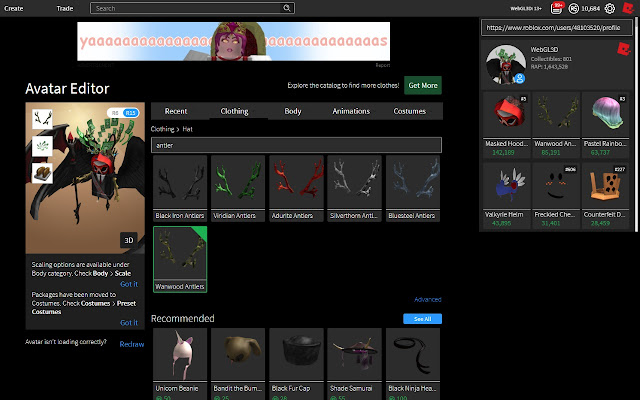
Task: Click the red Roblox extension icon in top bar
Action: 628,8
